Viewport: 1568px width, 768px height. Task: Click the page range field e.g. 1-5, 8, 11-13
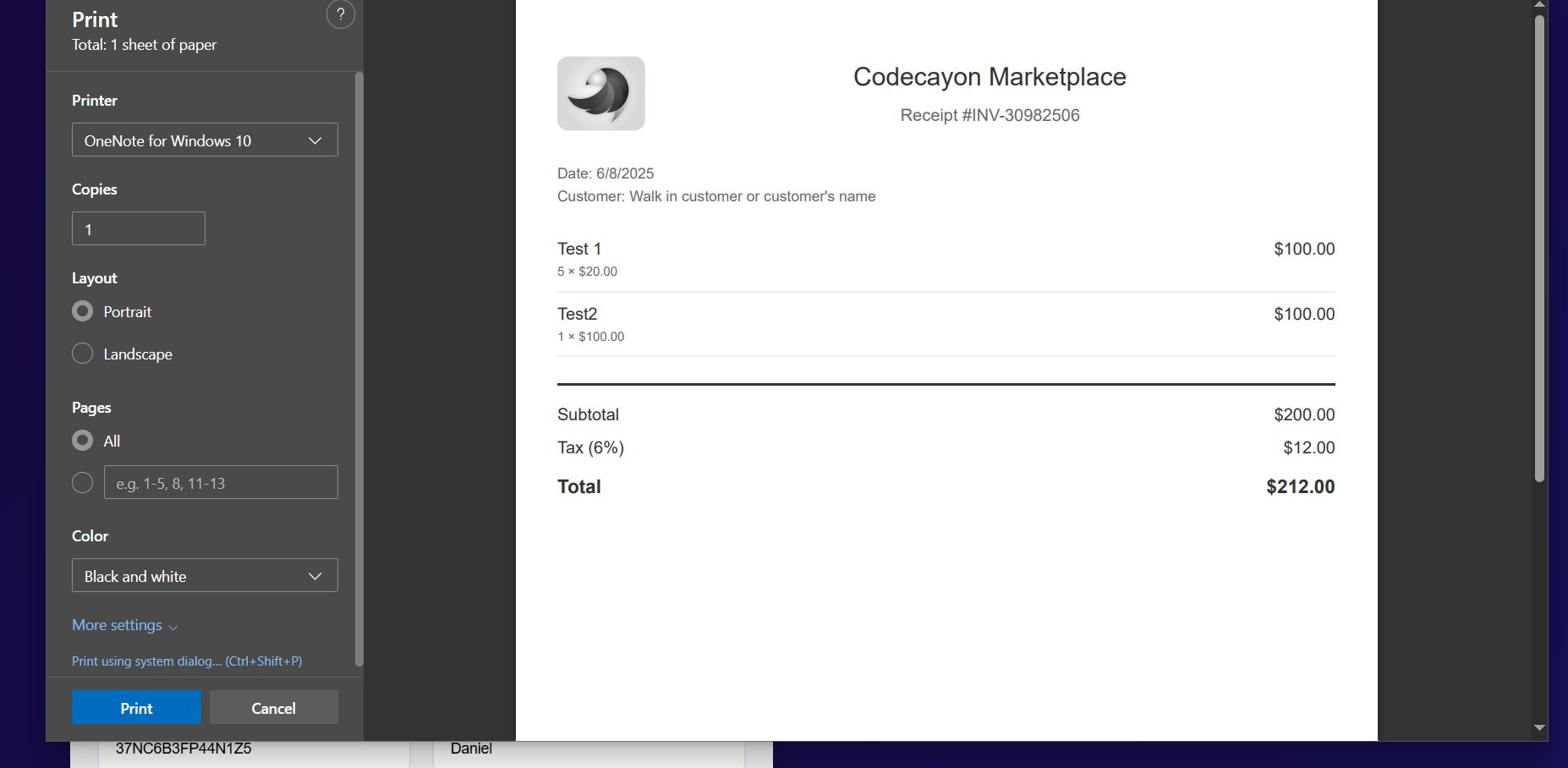(221, 483)
